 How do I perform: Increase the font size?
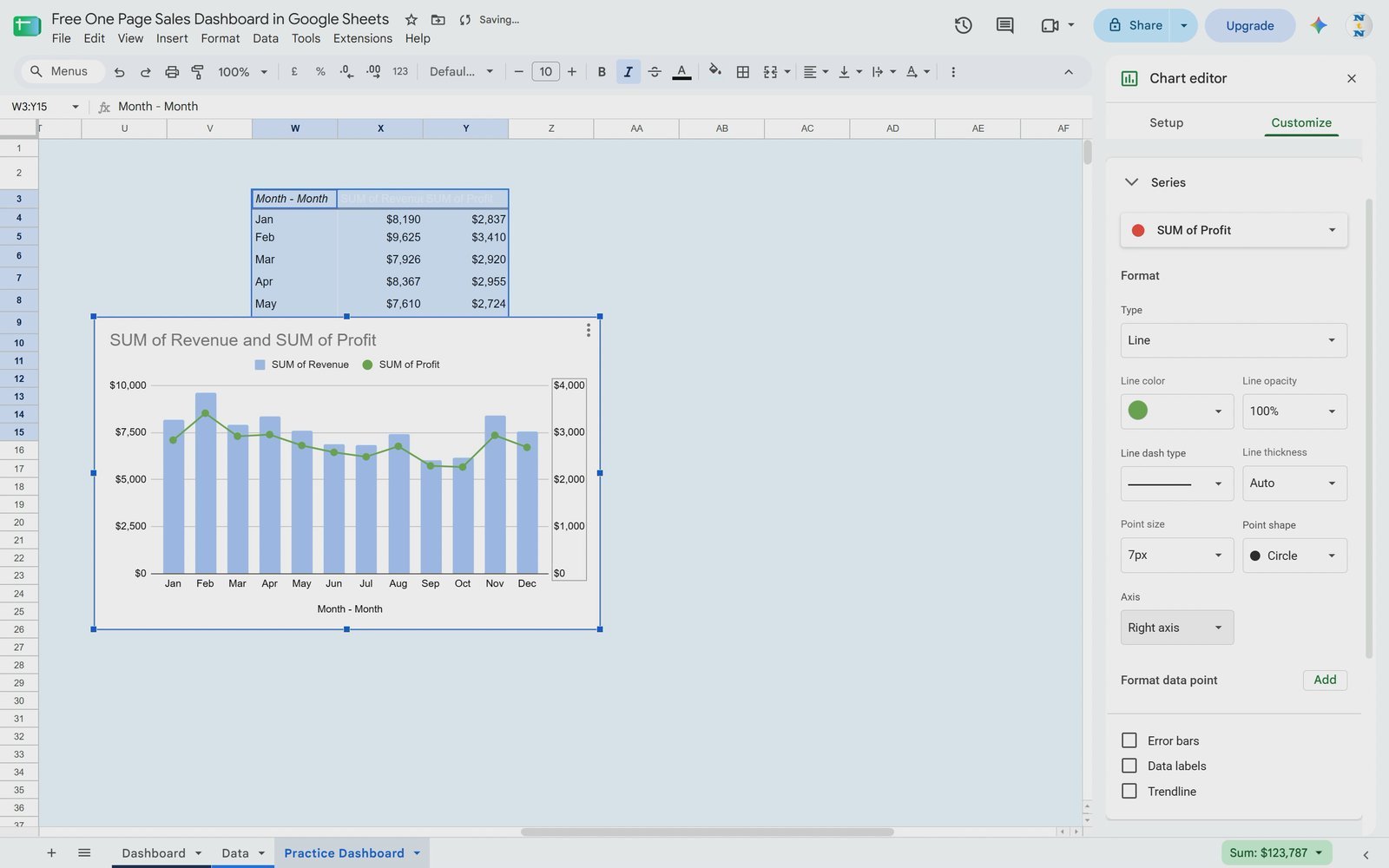pyautogui.click(x=571, y=72)
